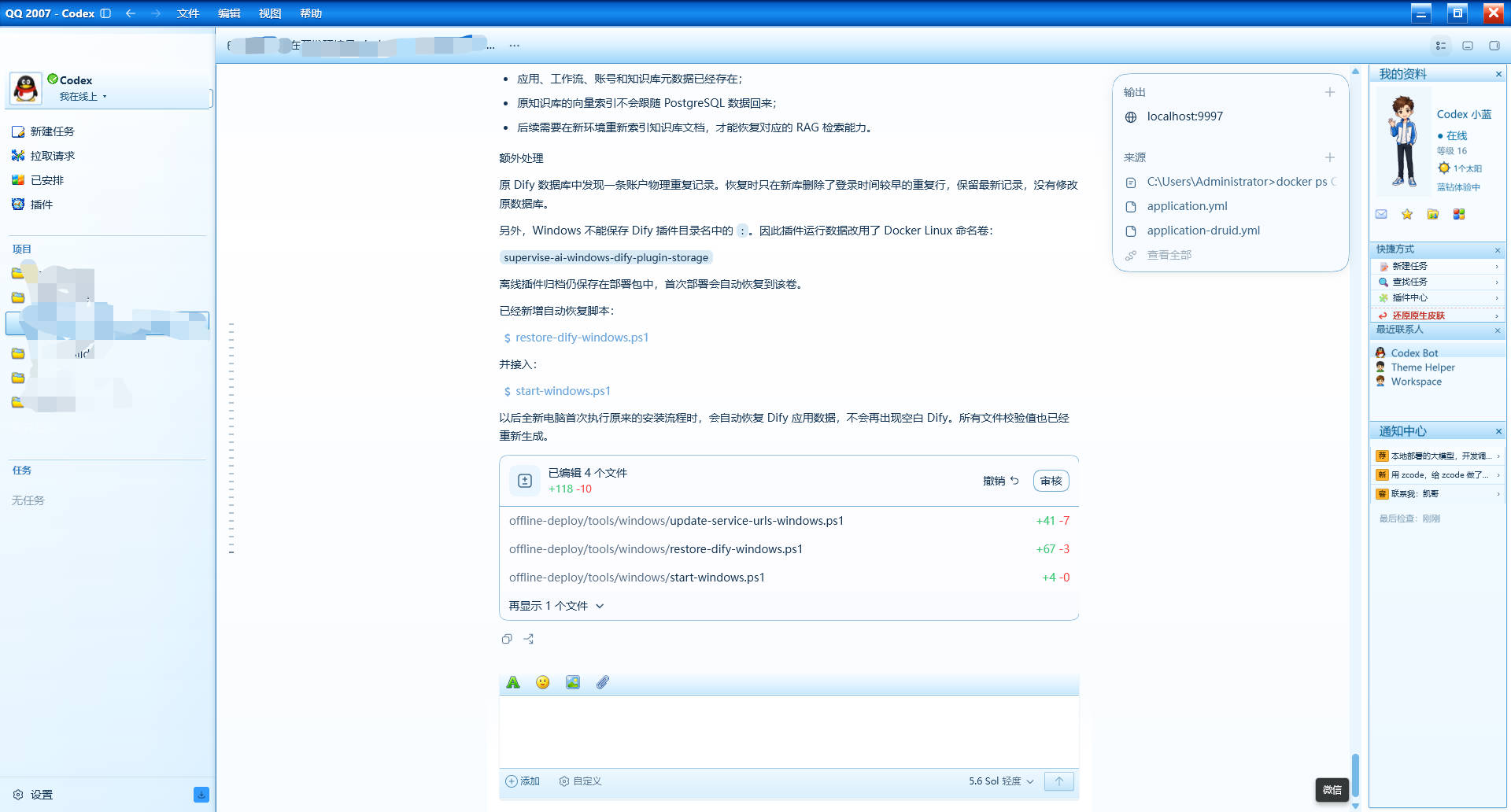Close the 最近联系人 panel

1498,330
